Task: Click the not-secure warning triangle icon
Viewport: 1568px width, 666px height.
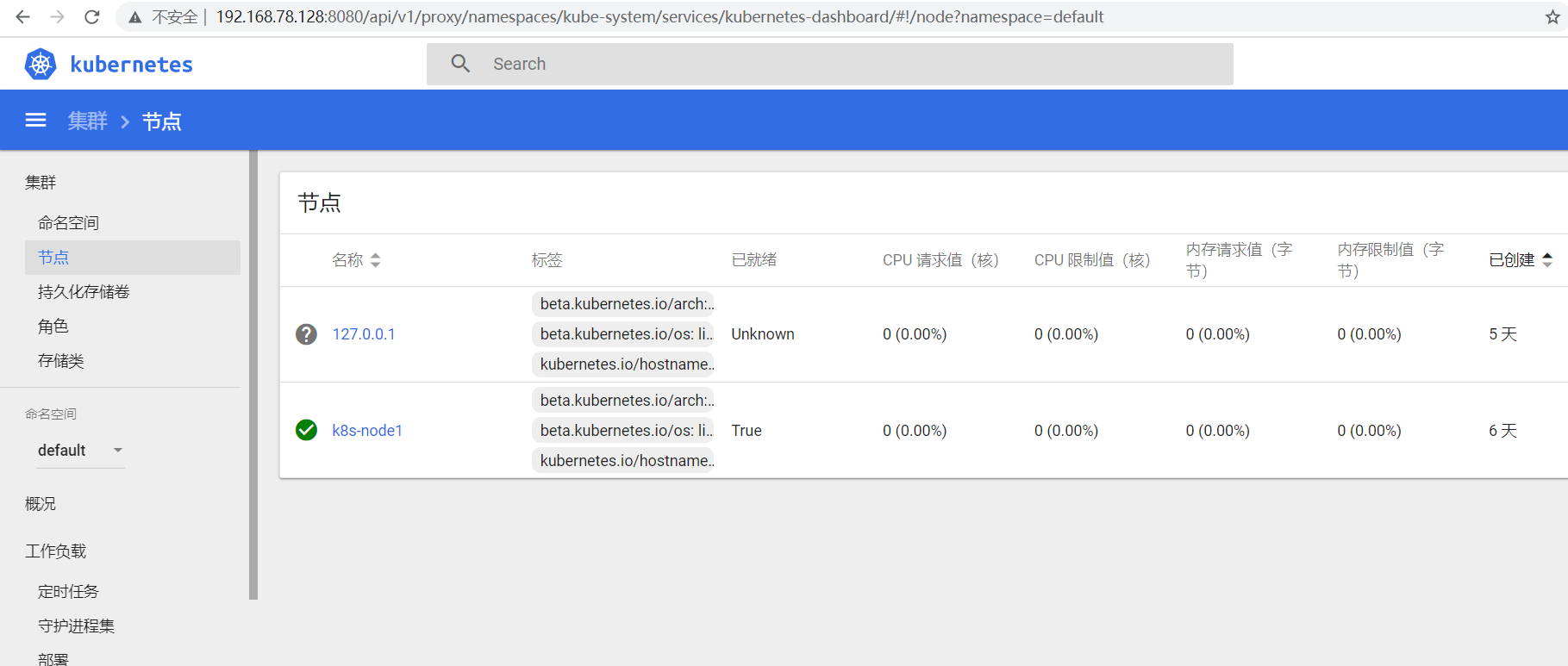Action: (135, 17)
